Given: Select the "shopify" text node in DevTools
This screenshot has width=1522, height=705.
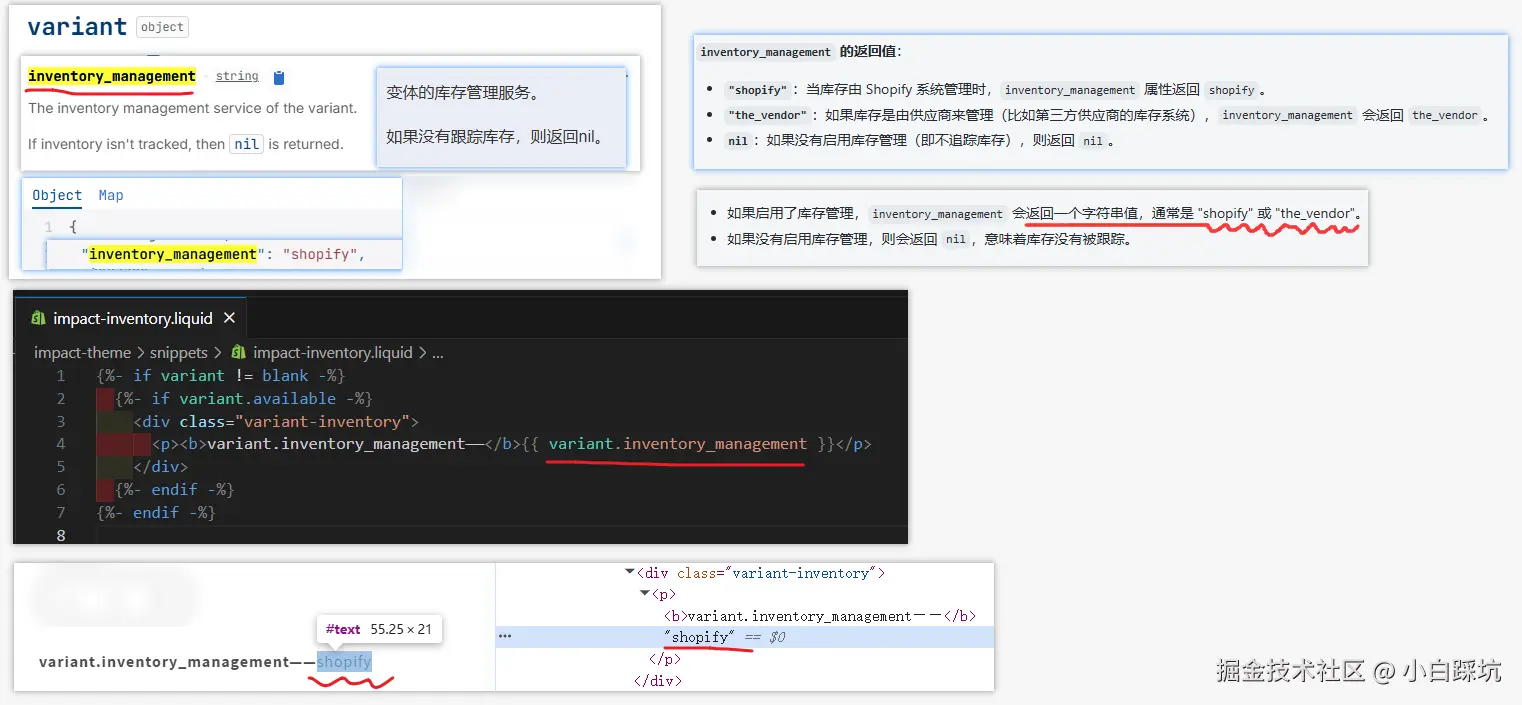Looking at the screenshot, I should pos(699,637).
